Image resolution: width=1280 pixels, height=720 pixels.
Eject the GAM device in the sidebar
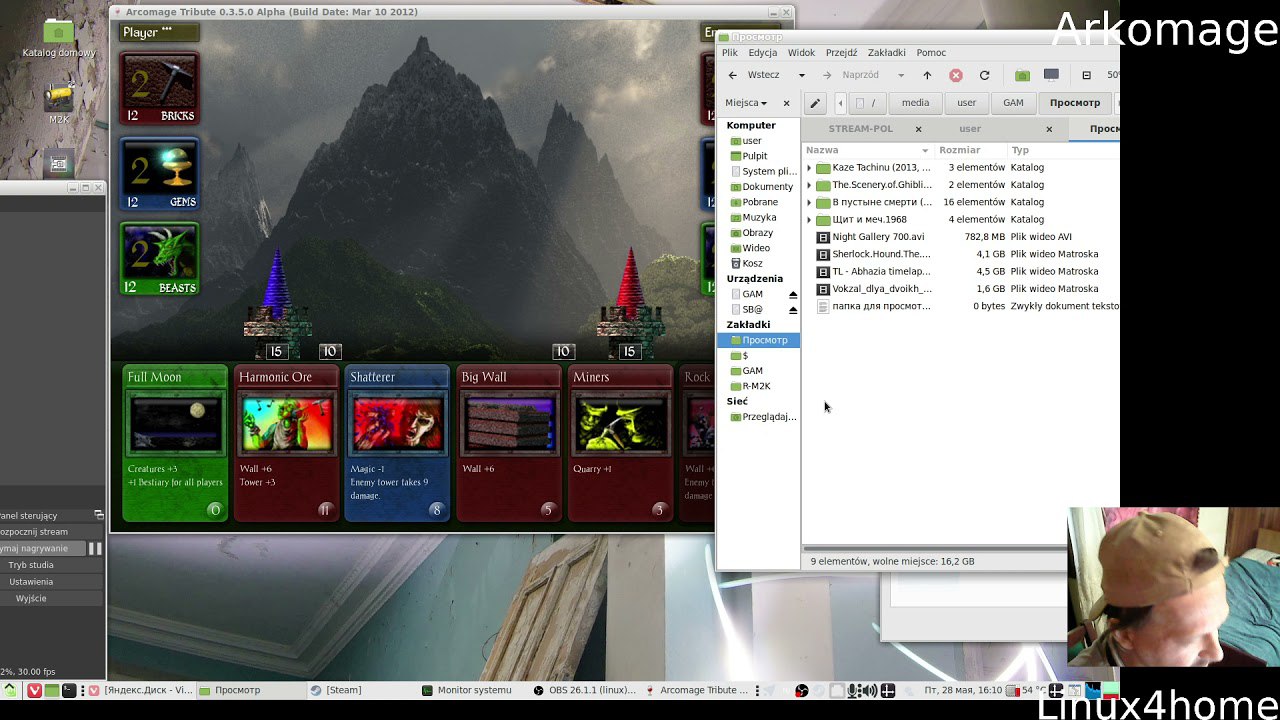[793, 294]
